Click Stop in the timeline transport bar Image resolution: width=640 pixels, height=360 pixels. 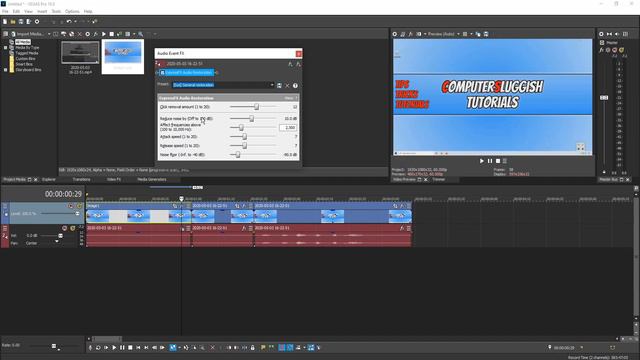click(130, 347)
